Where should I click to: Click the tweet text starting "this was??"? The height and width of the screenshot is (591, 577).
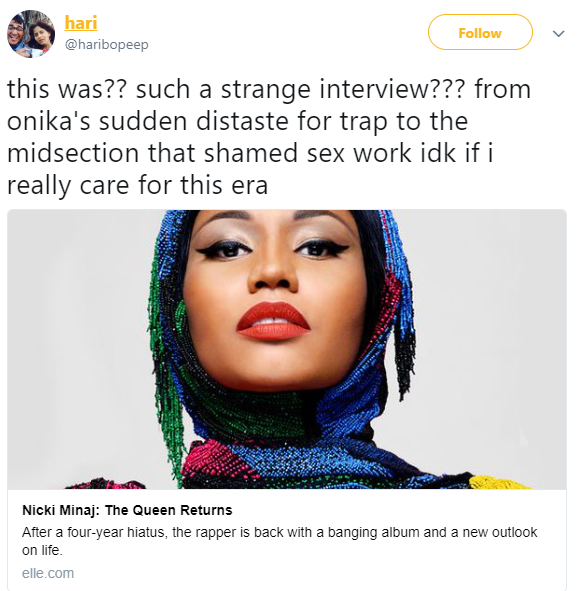point(269,137)
